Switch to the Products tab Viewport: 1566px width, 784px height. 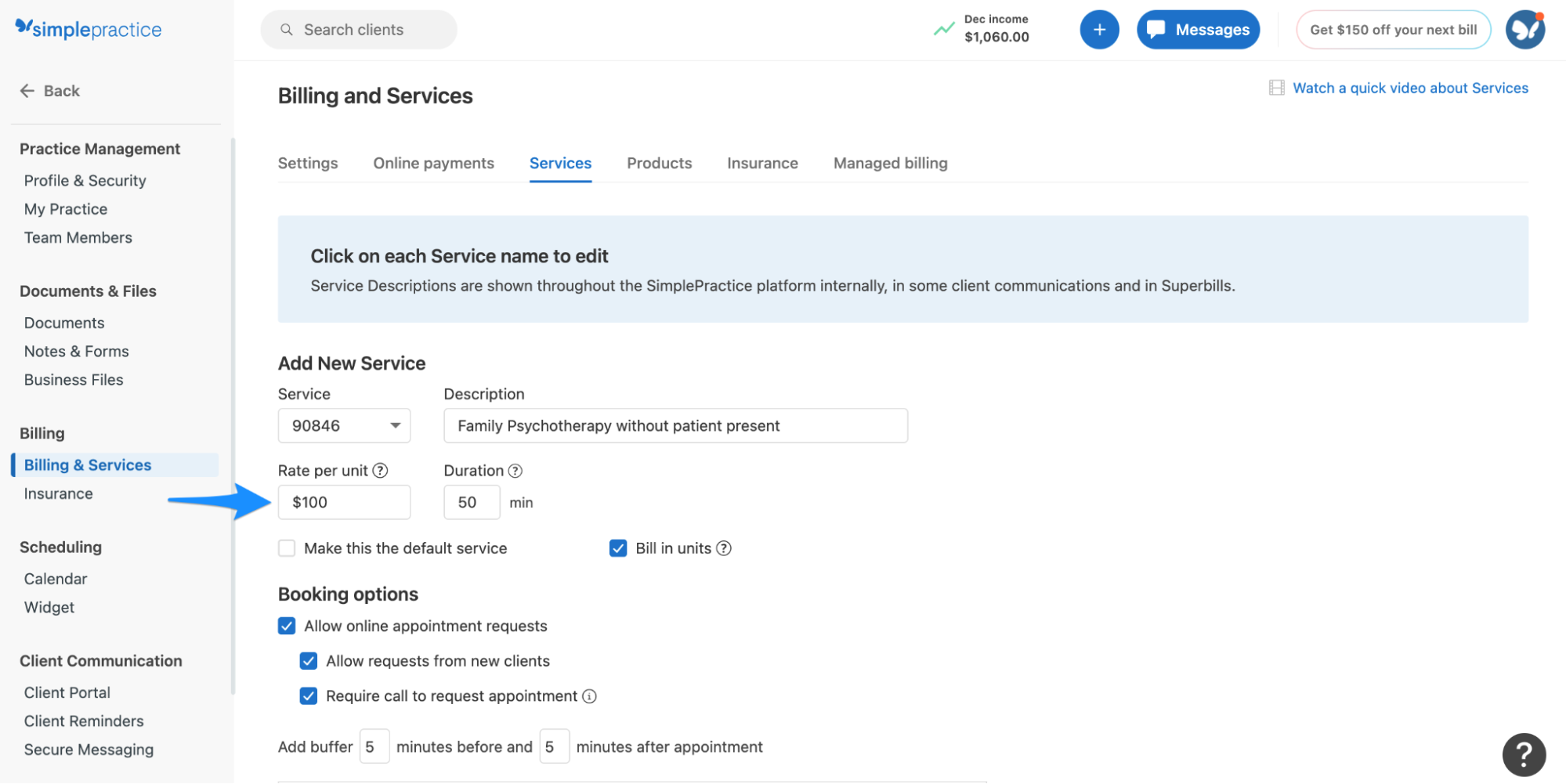[x=659, y=163]
